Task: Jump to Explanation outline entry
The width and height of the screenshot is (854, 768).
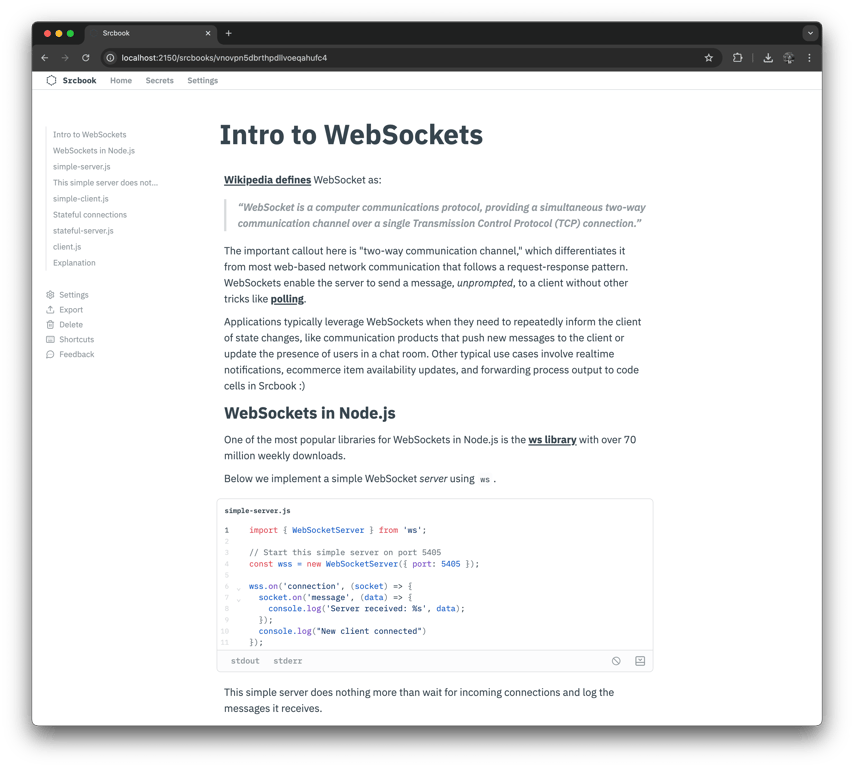Action: (74, 263)
